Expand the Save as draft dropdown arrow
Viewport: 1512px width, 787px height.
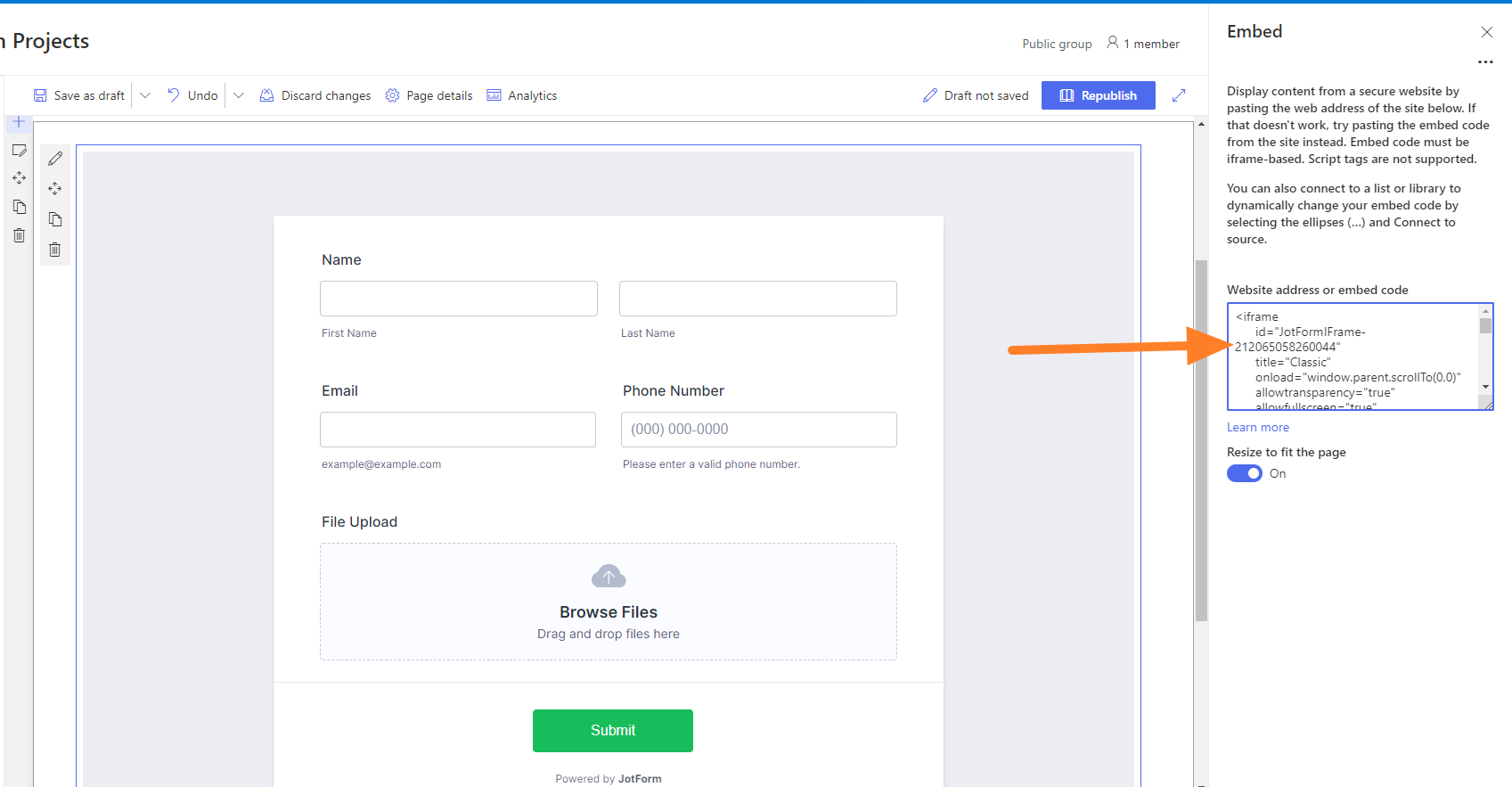(145, 95)
